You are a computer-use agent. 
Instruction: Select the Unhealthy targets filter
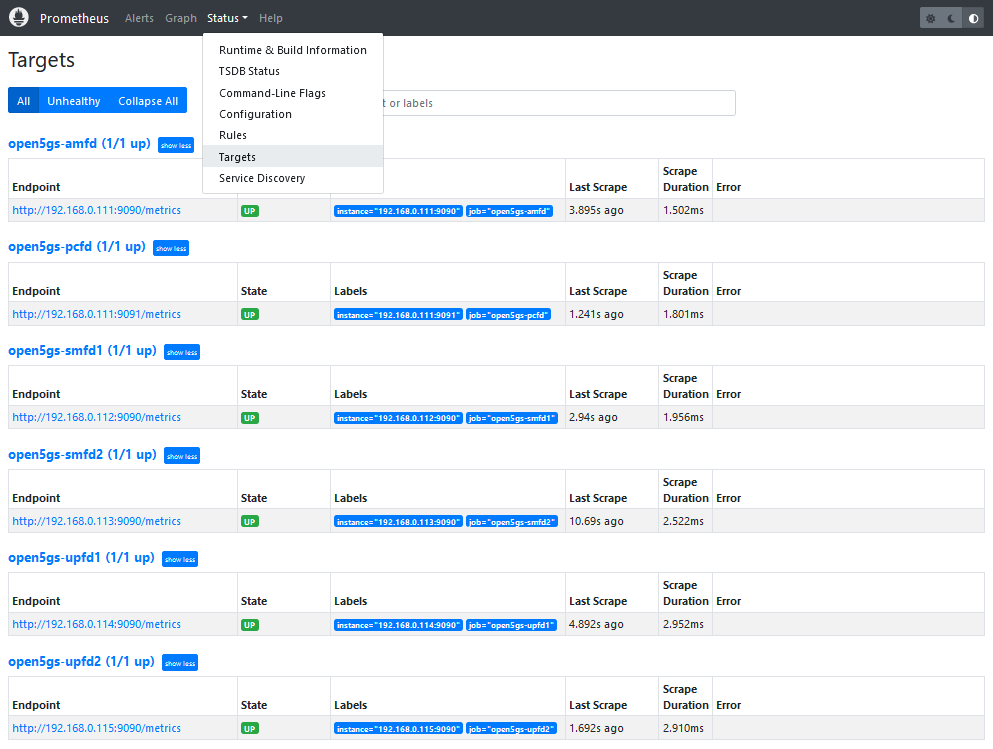pos(73,101)
